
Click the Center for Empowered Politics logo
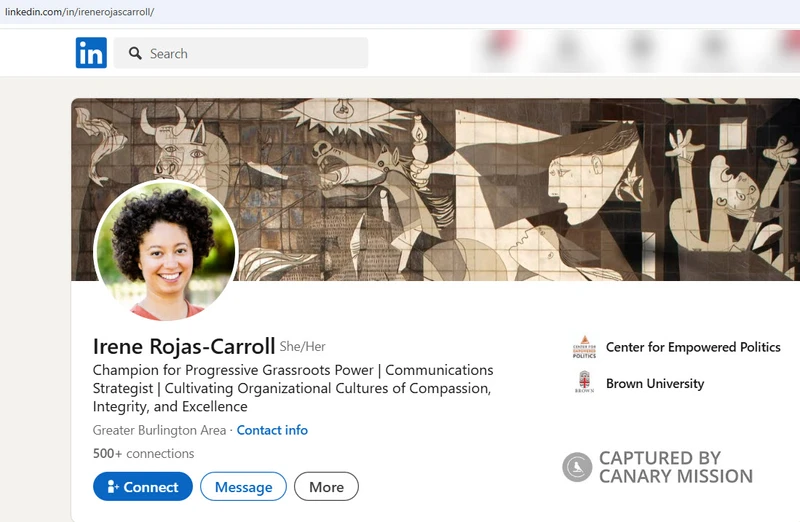(x=584, y=348)
